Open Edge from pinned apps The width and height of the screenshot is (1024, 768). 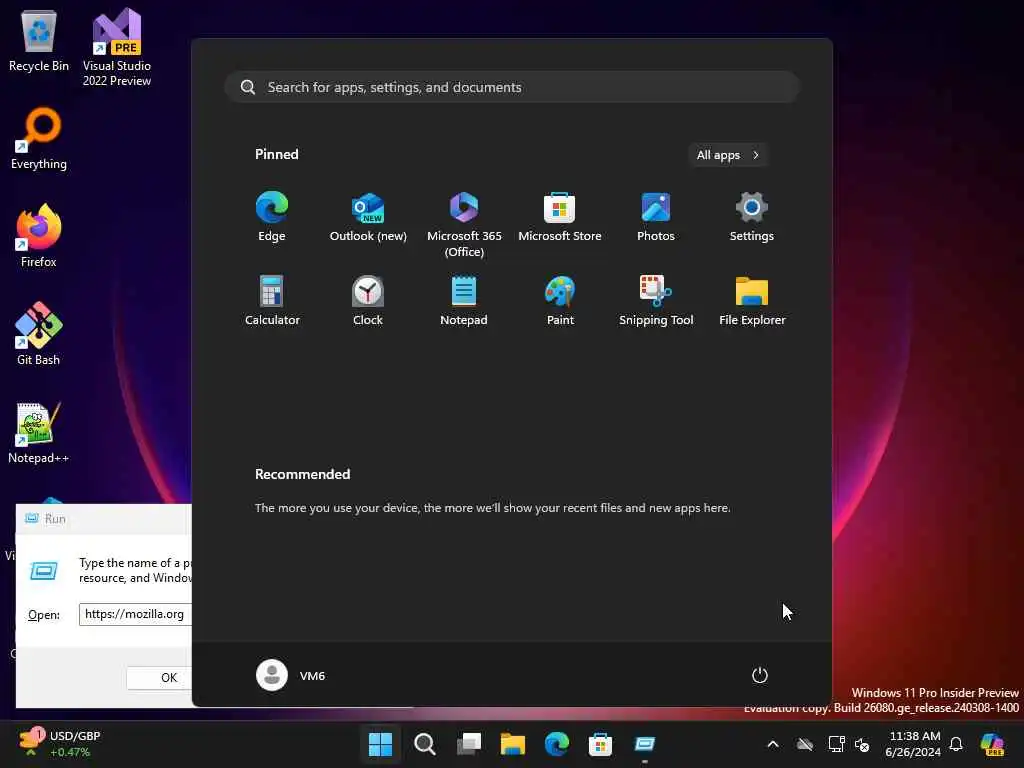(272, 217)
